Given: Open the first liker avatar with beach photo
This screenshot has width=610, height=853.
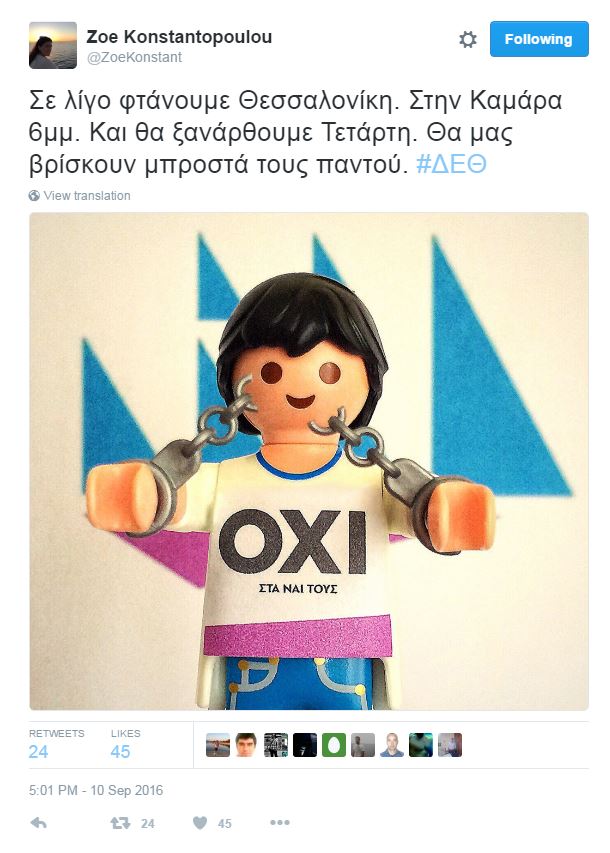Looking at the screenshot, I should coord(218,745).
